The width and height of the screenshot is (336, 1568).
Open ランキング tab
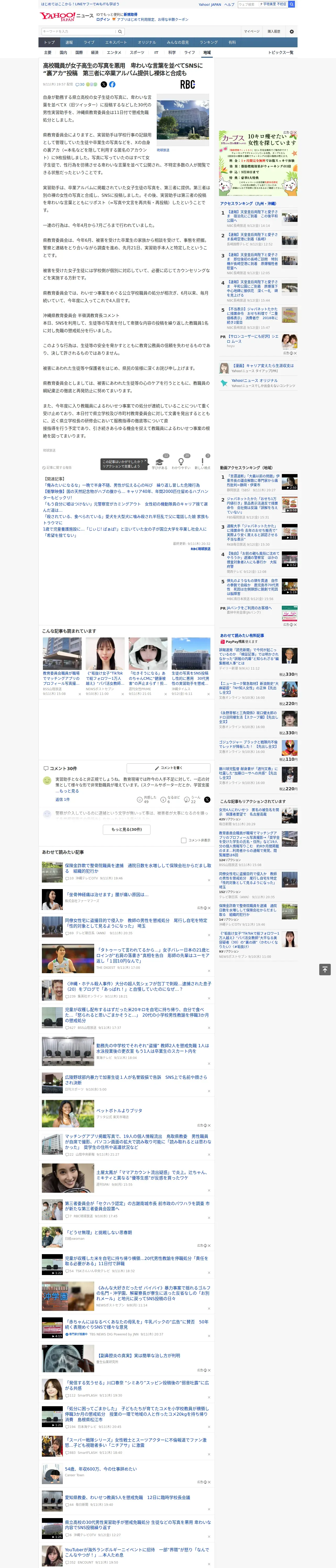click(x=209, y=43)
